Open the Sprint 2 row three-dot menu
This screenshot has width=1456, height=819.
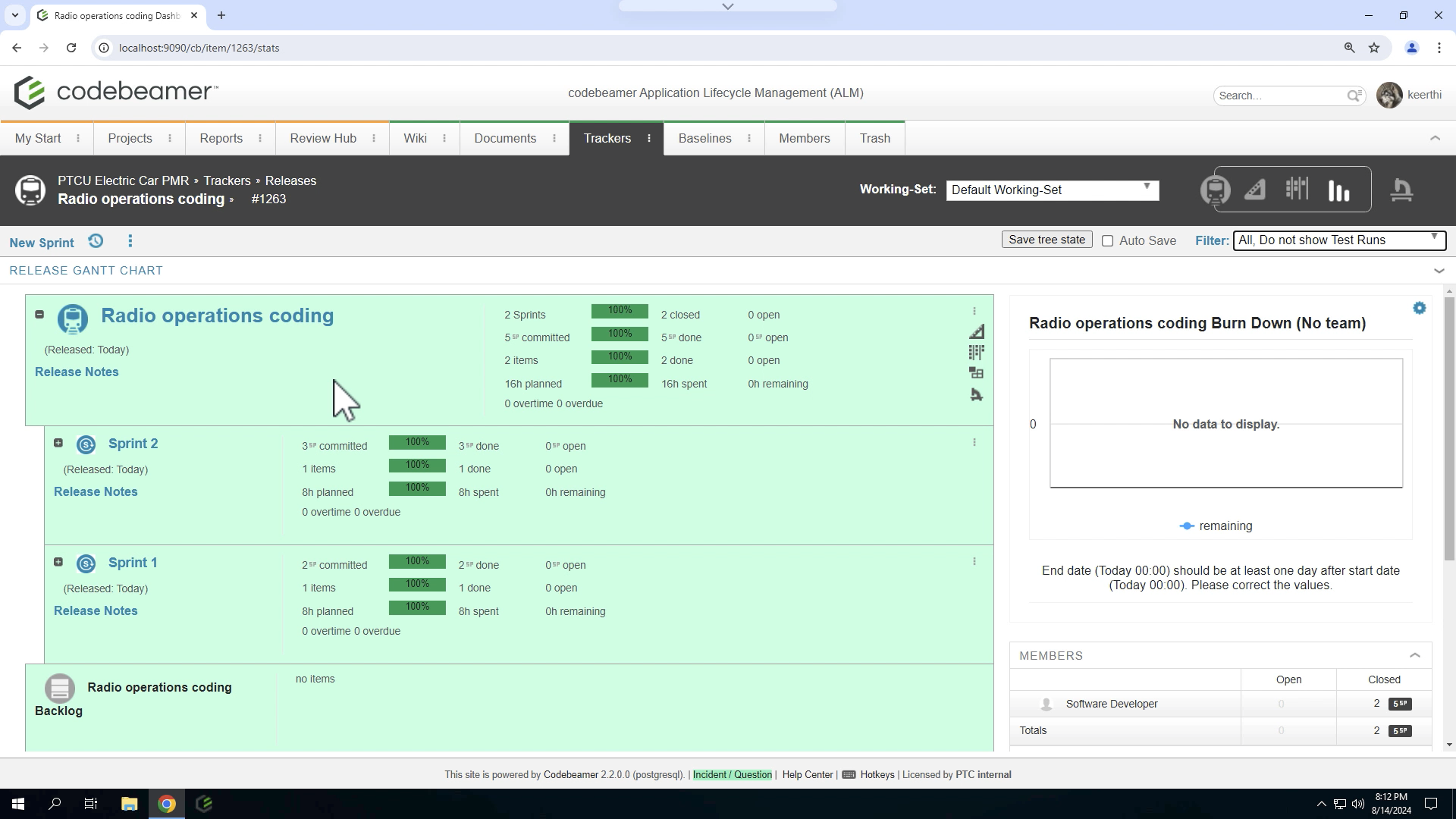click(x=974, y=442)
